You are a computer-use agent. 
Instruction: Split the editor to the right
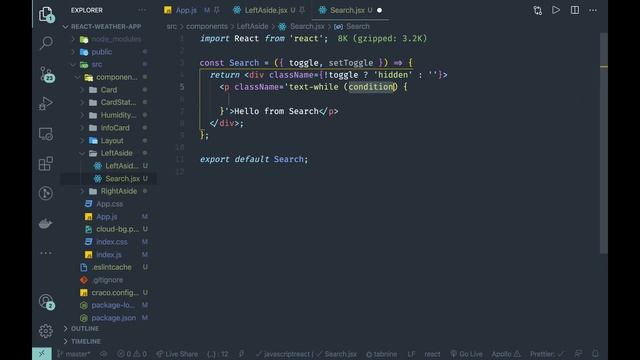575,10
